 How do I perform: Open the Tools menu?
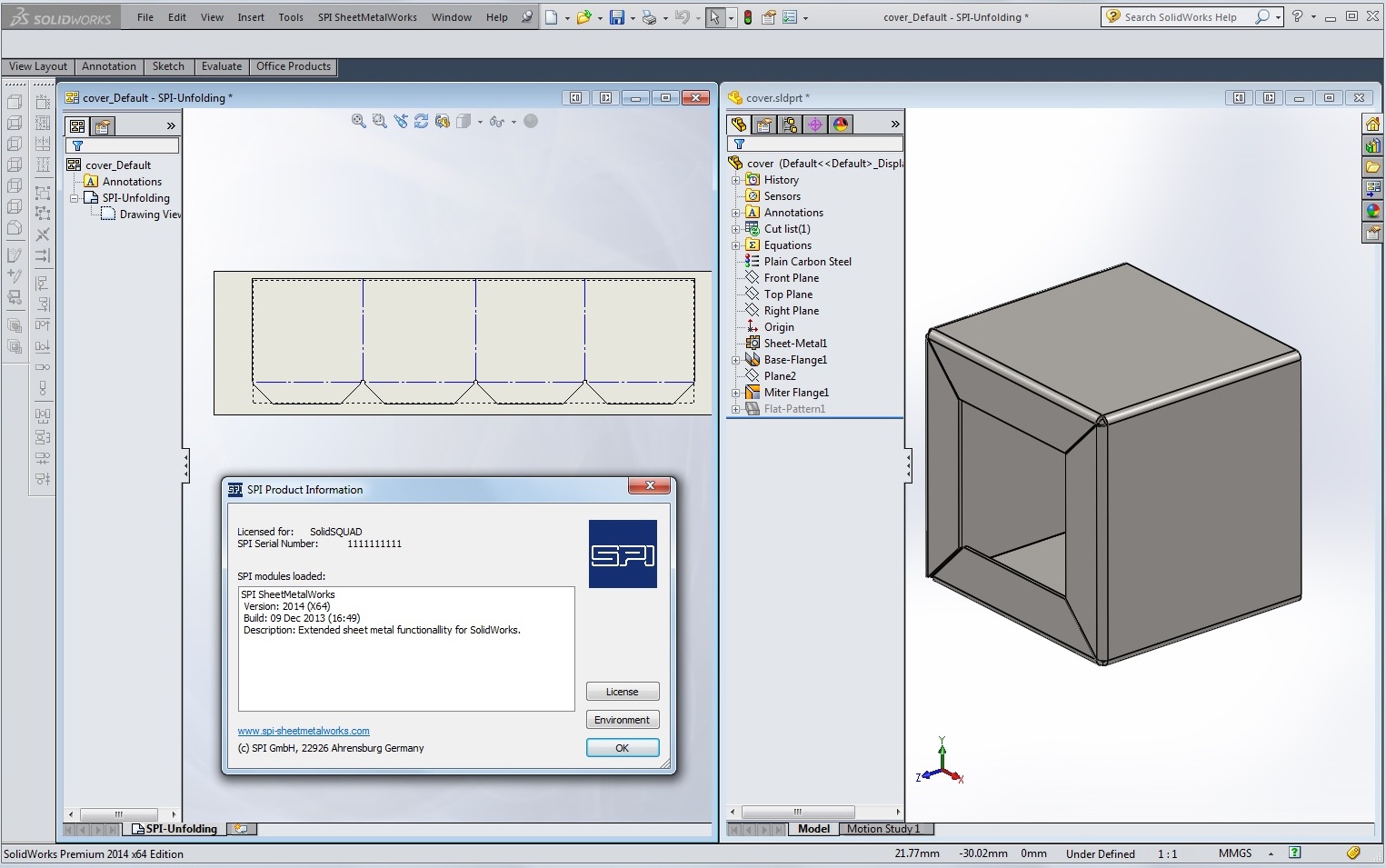pos(291,17)
